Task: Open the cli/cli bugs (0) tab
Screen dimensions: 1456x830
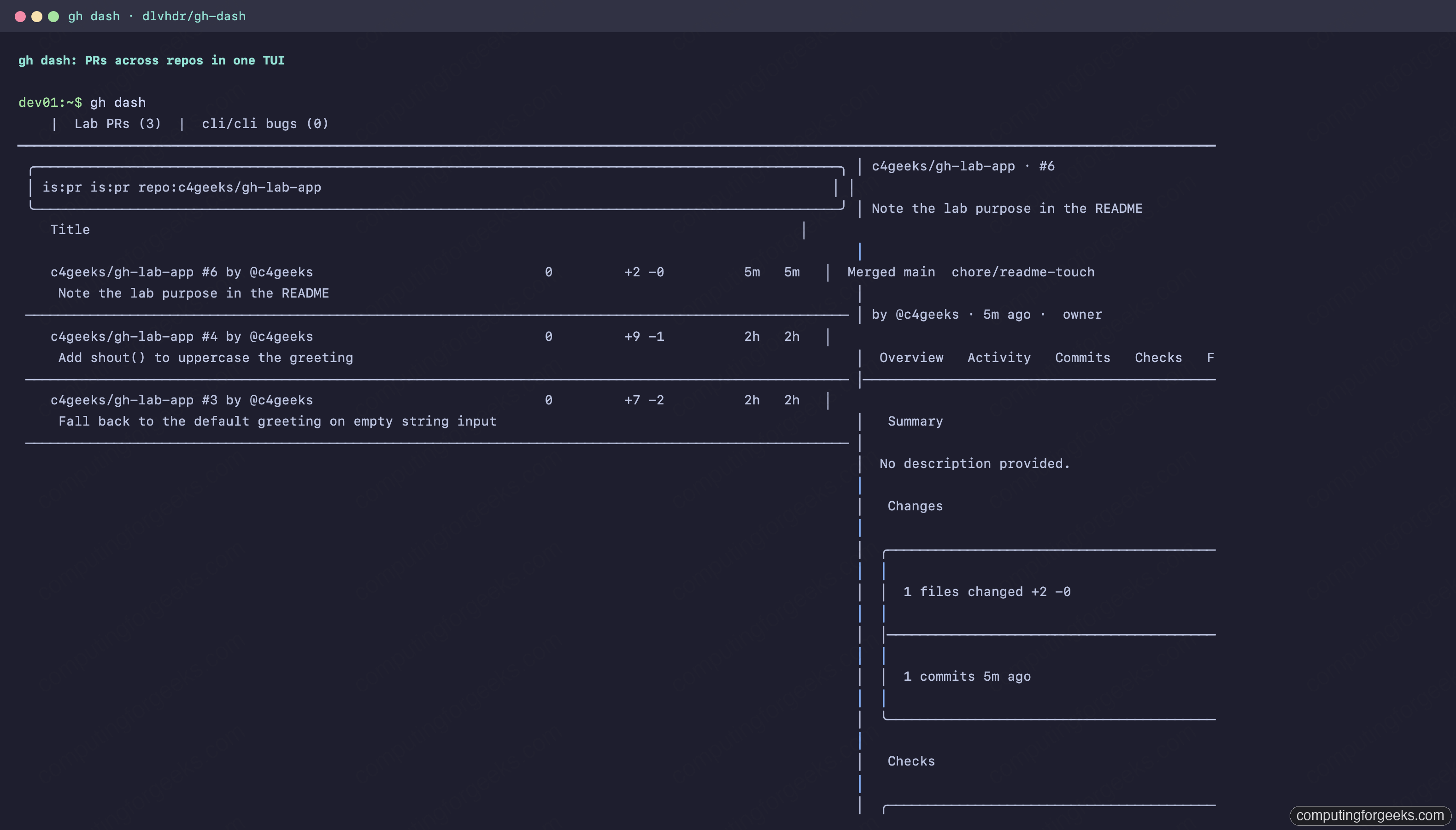Action: [x=265, y=124]
